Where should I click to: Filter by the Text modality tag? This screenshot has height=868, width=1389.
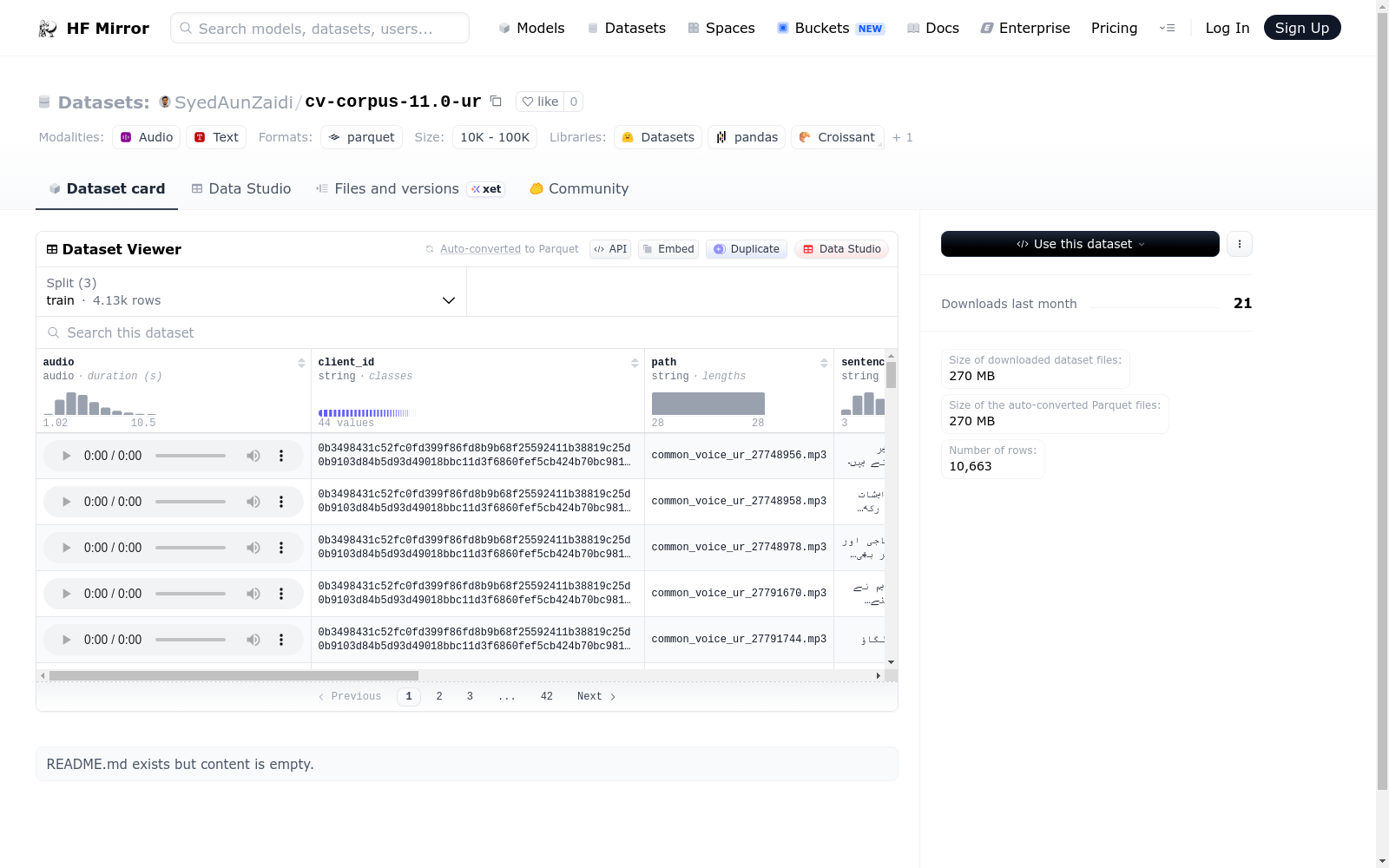tap(216, 137)
